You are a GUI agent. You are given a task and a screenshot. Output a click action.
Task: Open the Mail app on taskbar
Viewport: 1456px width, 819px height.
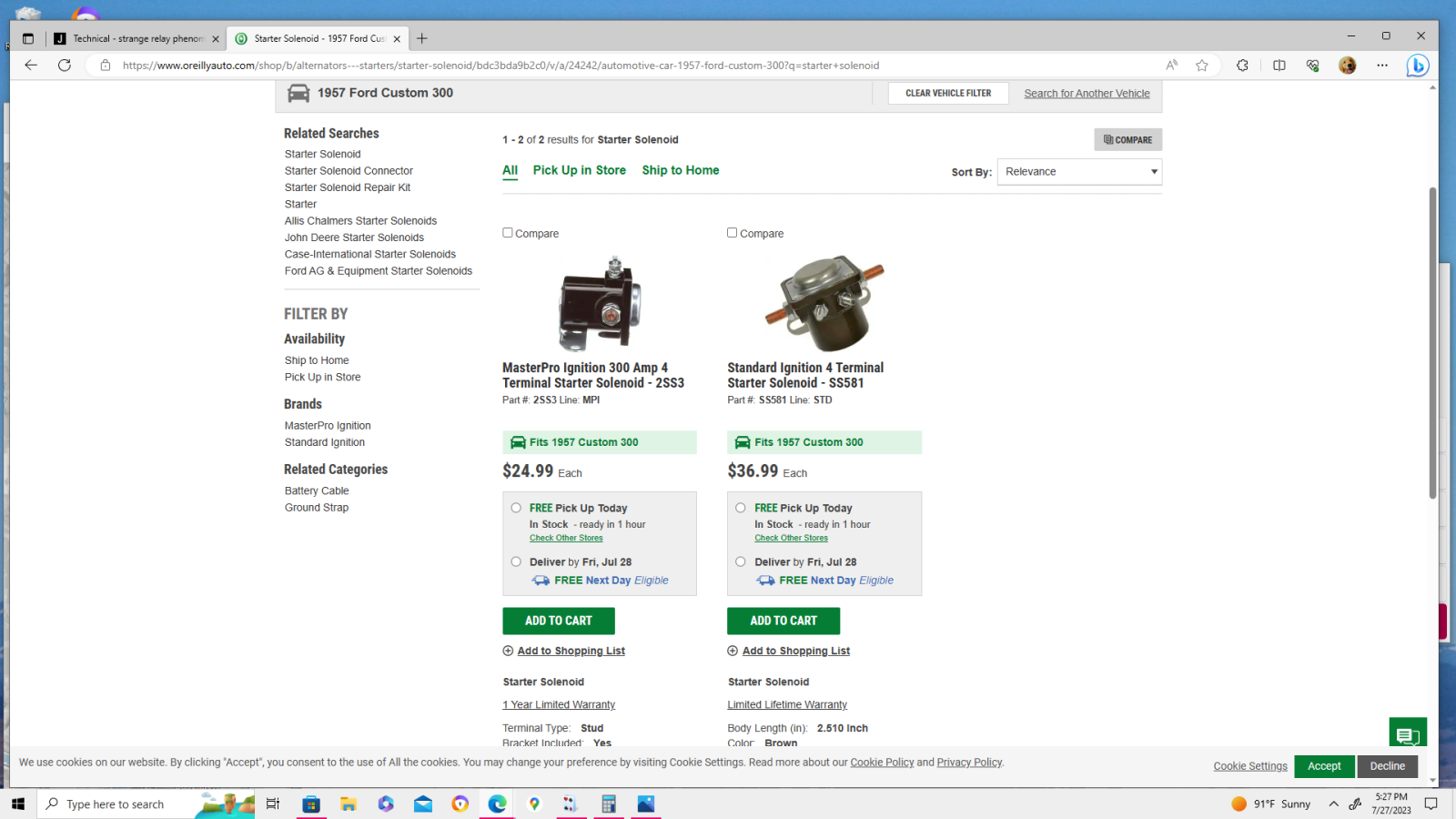point(423,804)
